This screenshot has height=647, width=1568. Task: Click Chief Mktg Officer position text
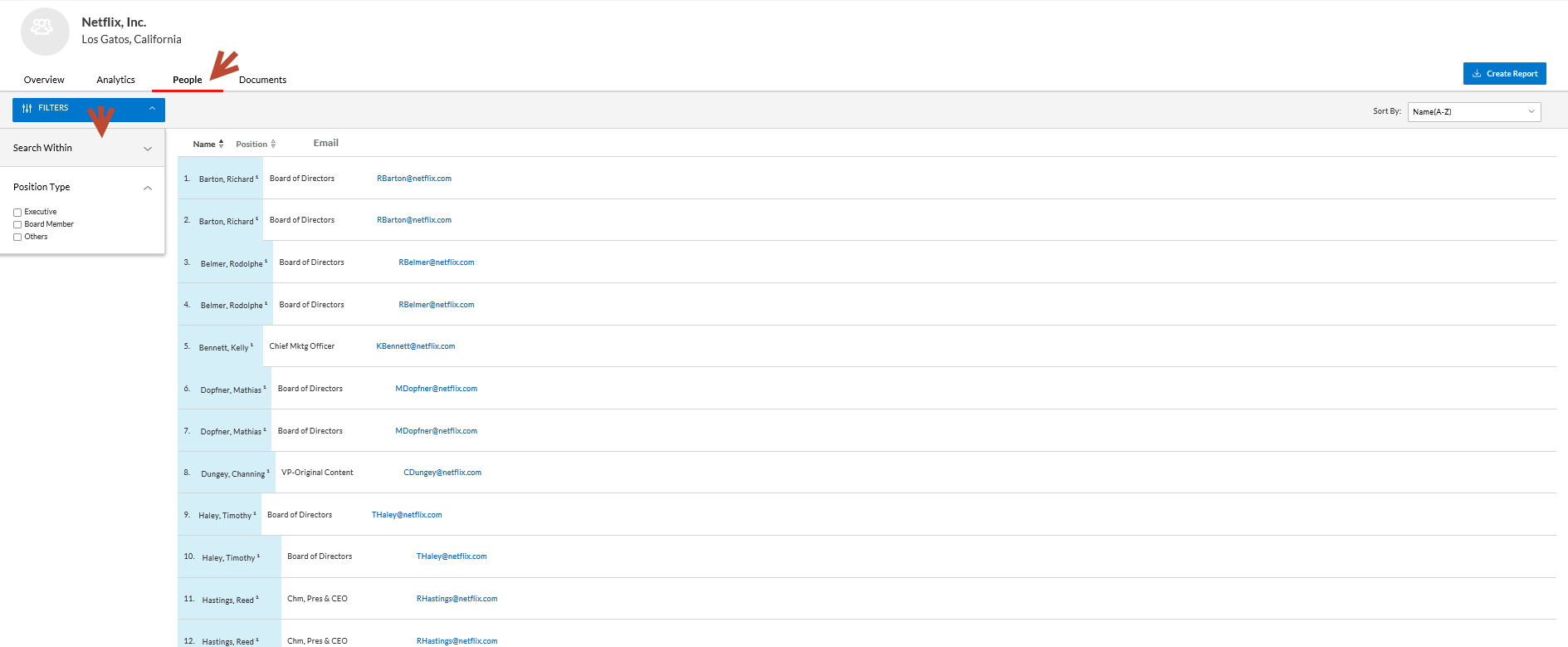(302, 346)
